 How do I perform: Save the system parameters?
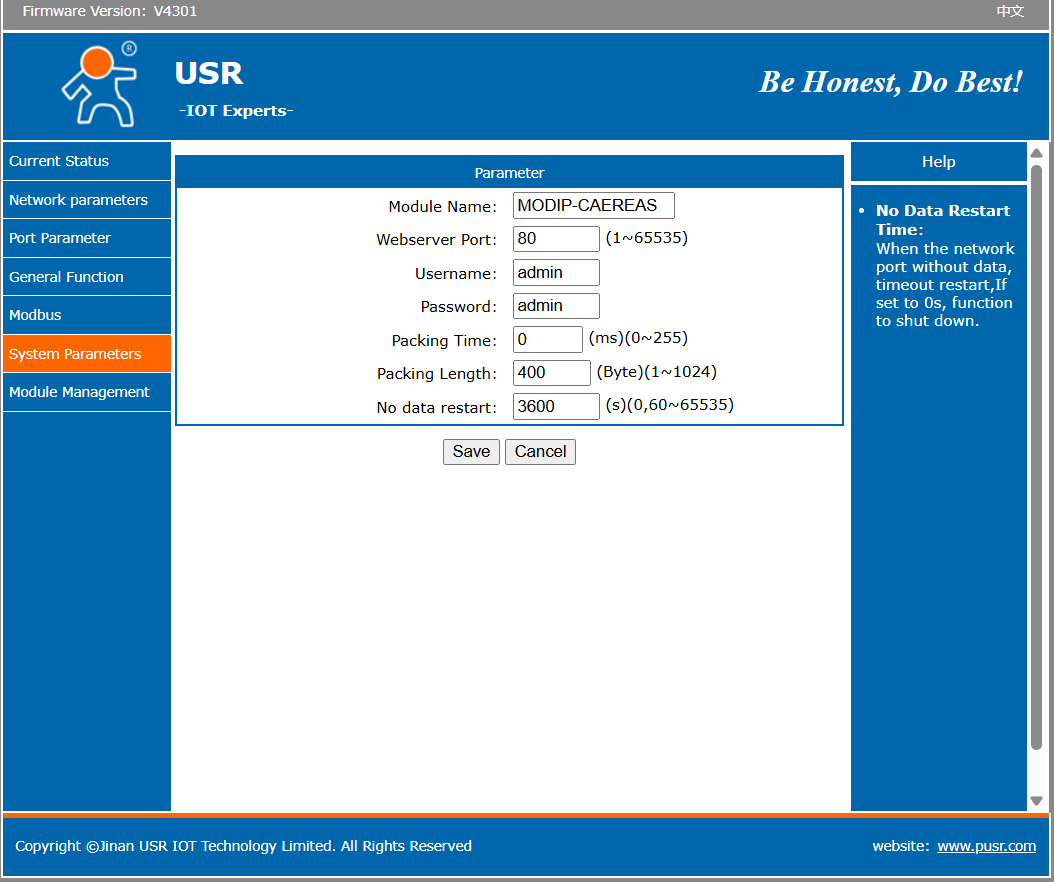point(471,451)
